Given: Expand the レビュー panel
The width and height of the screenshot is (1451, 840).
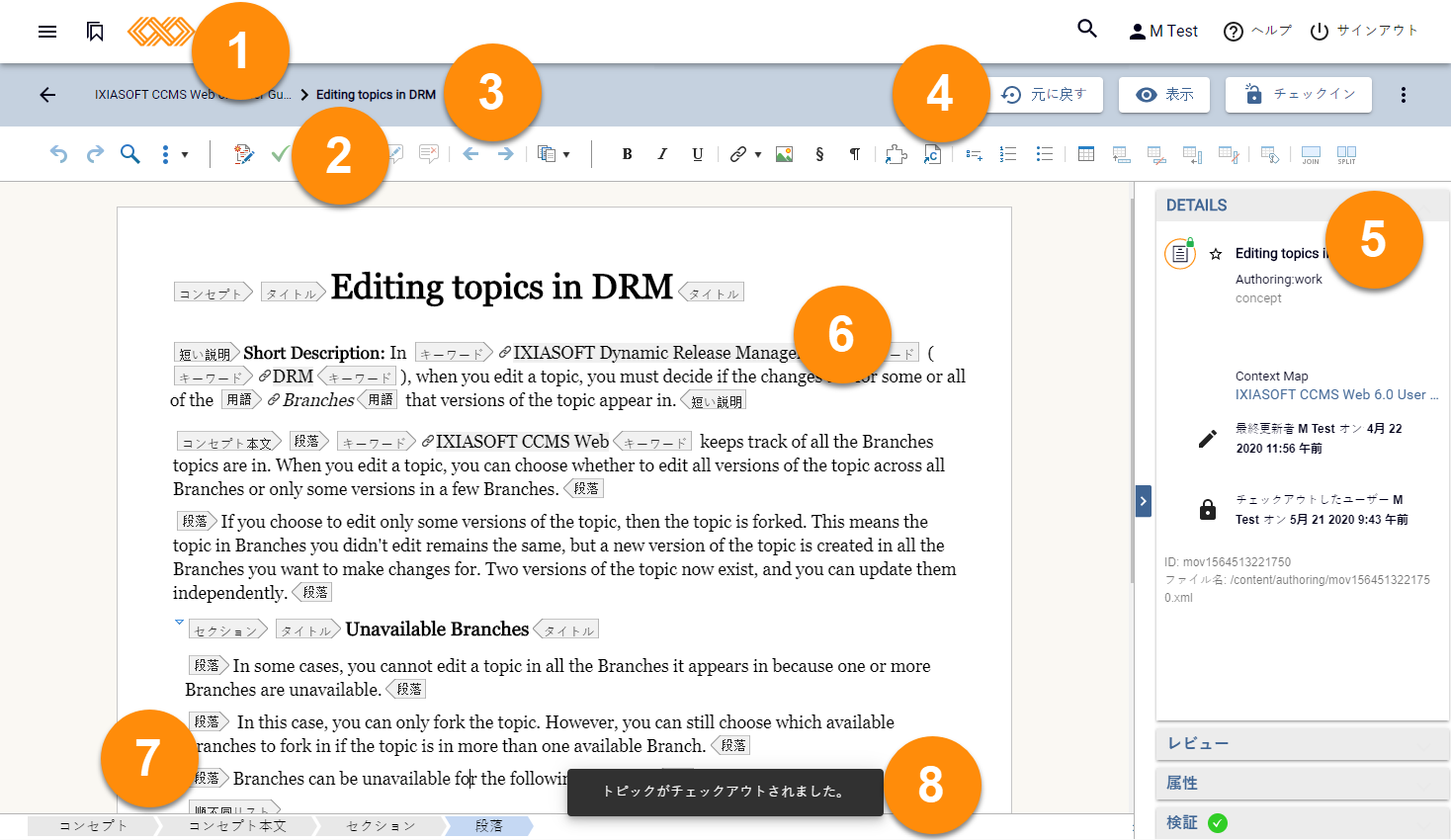Looking at the screenshot, I should (x=1302, y=743).
